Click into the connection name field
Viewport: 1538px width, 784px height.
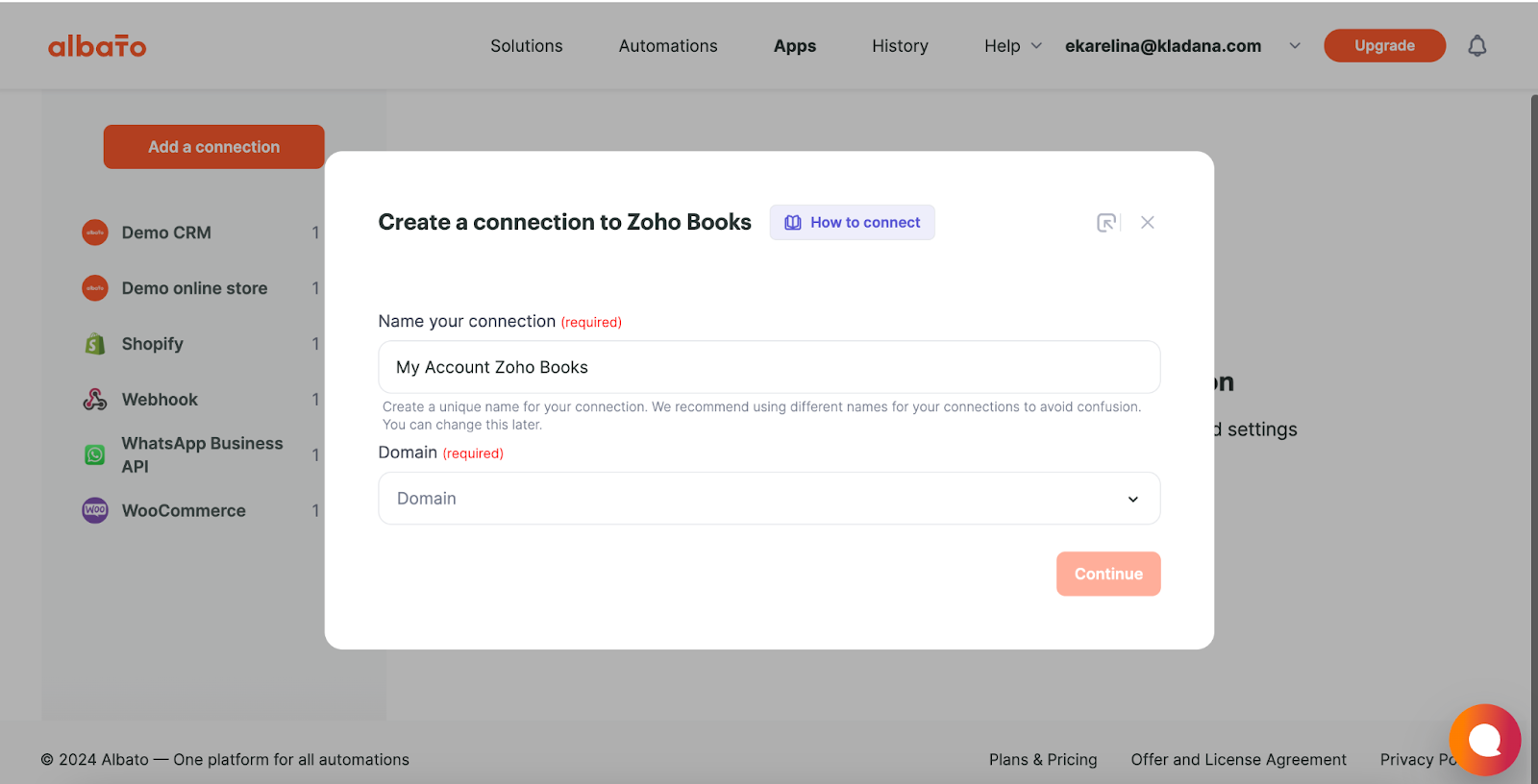(769, 367)
